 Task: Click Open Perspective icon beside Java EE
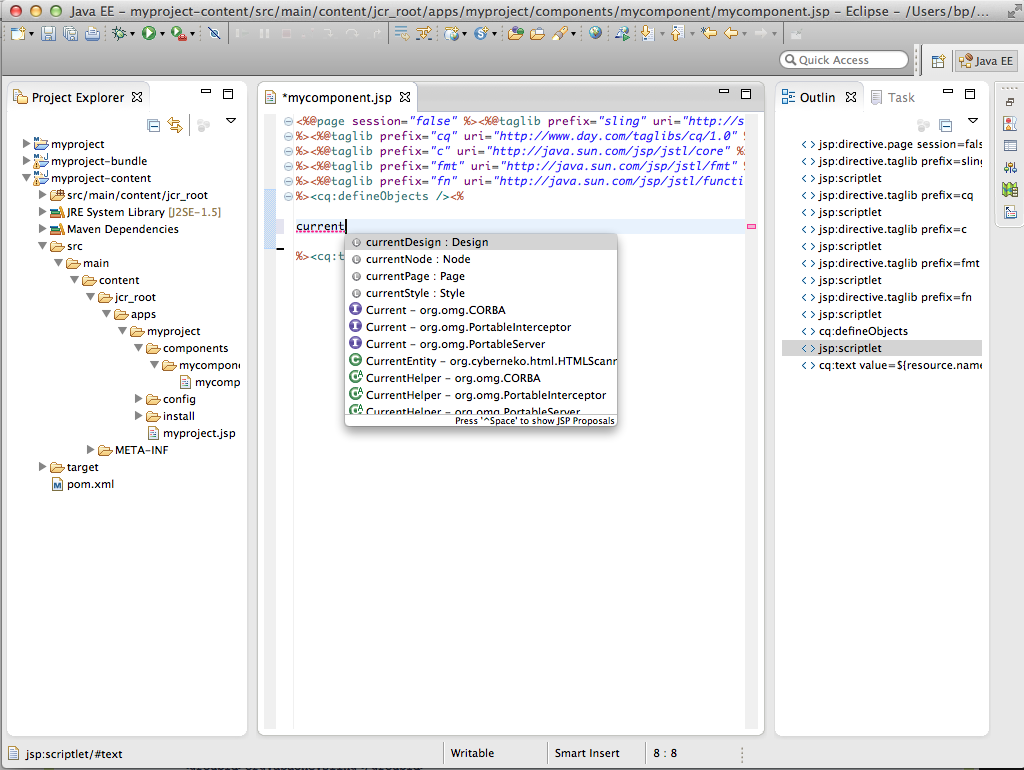tap(938, 61)
